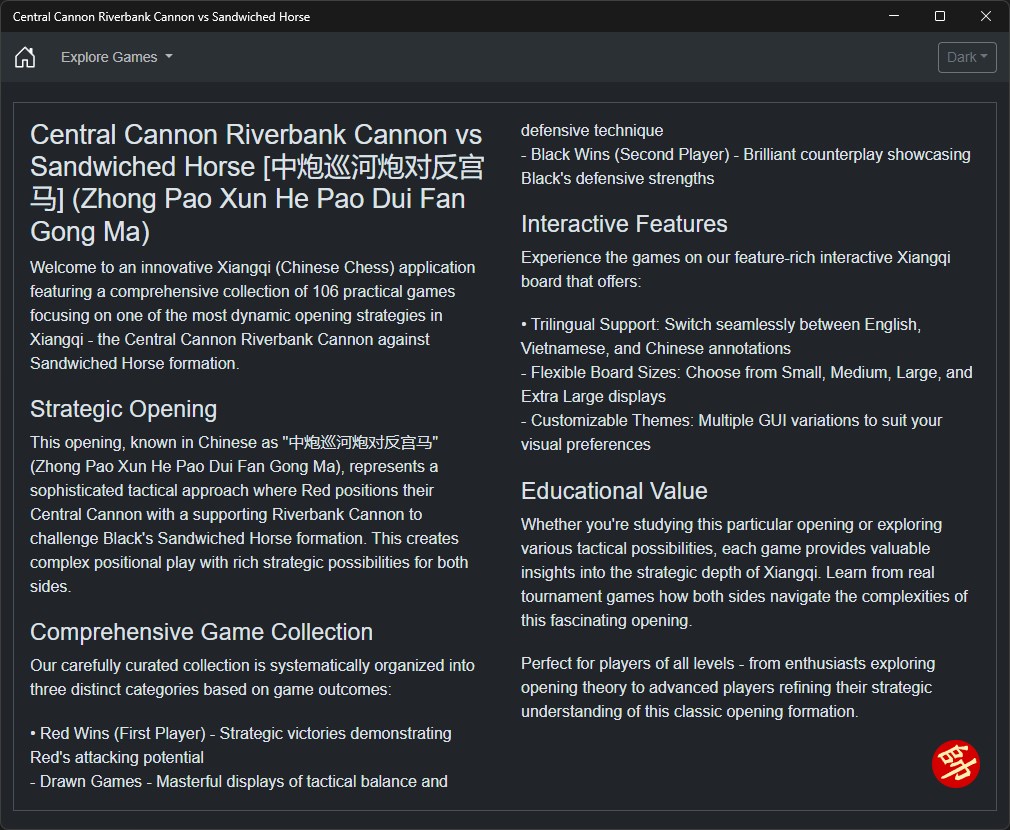1010x830 pixels.
Task: Open the Explore Games dropdown menu
Action: [x=116, y=57]
